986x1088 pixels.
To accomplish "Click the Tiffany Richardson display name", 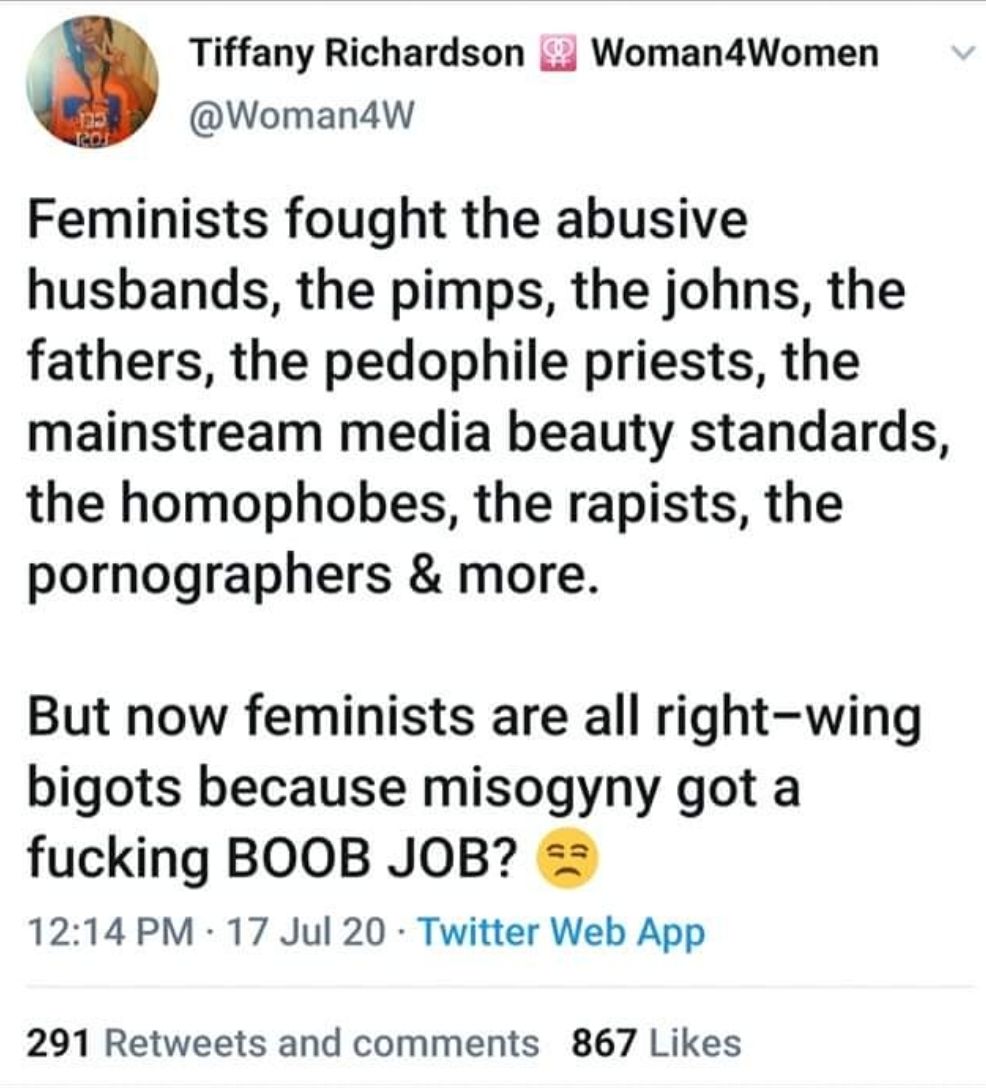I will click(358, 53).
